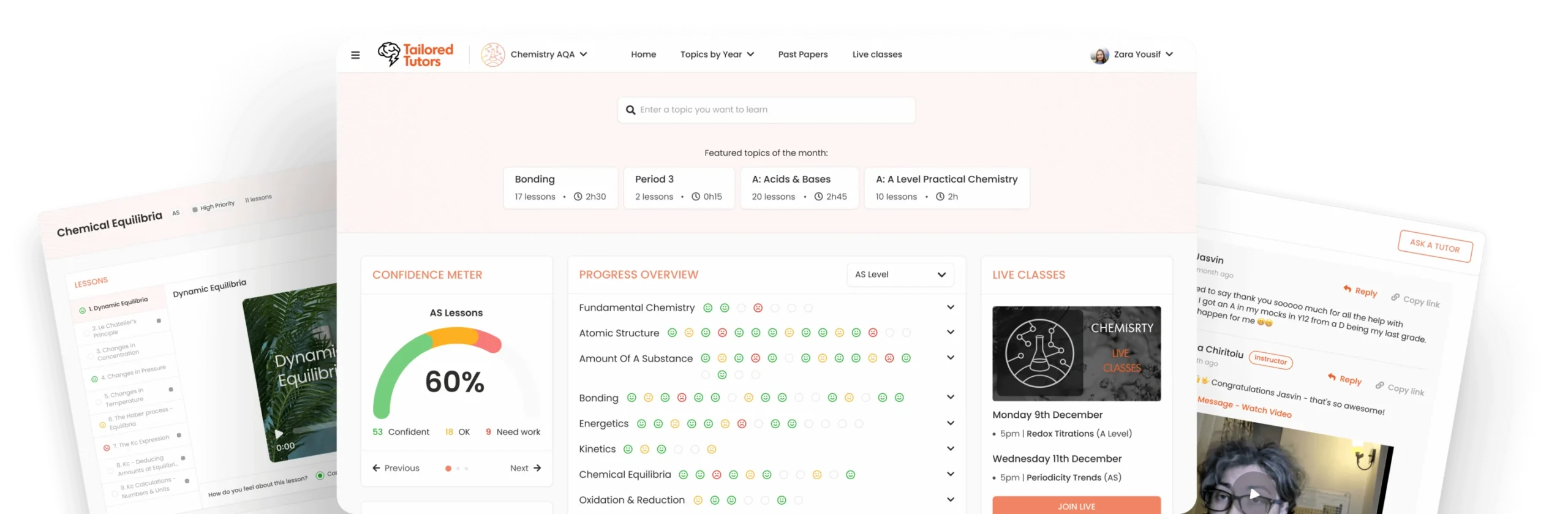This screenshot has height=514, width=1568.
Task: Click the first green smiley in Kinetics row
Action: point(628,450)
